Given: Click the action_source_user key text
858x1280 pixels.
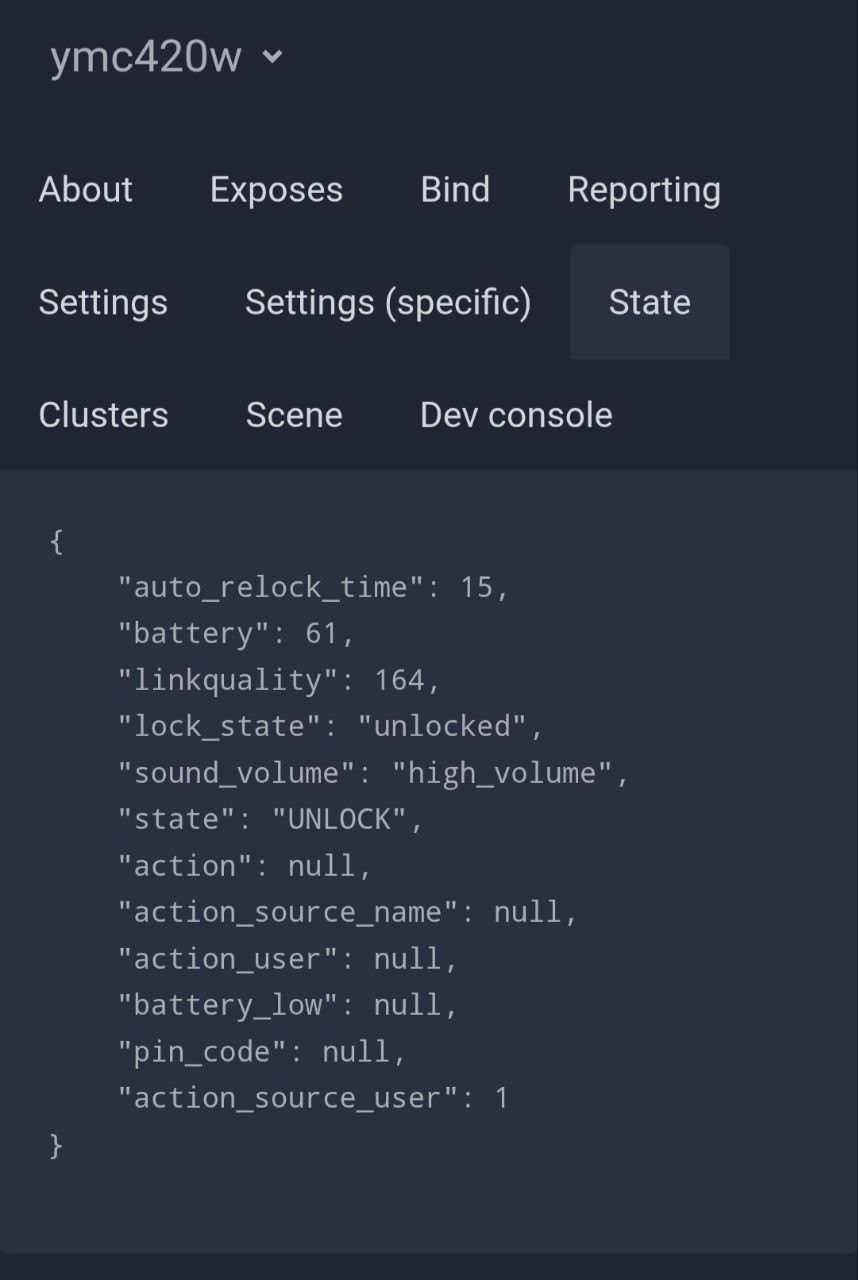Looking at the screenshot, I should (287, 1097).
